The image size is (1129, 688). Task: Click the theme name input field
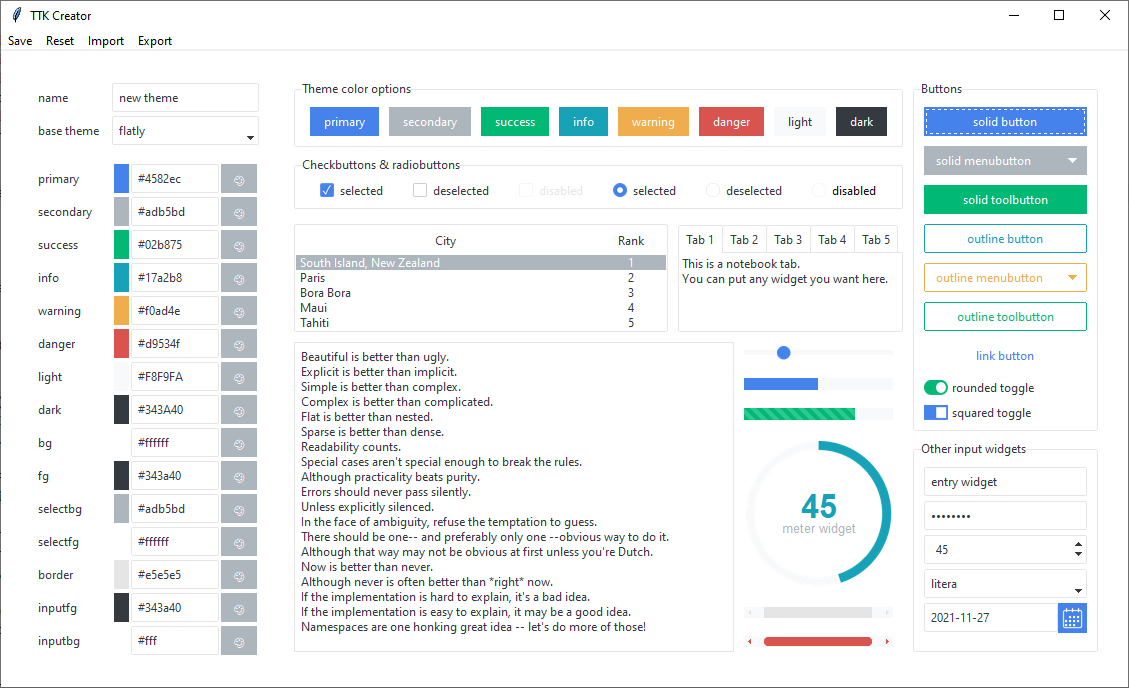[x=185, y=98]
